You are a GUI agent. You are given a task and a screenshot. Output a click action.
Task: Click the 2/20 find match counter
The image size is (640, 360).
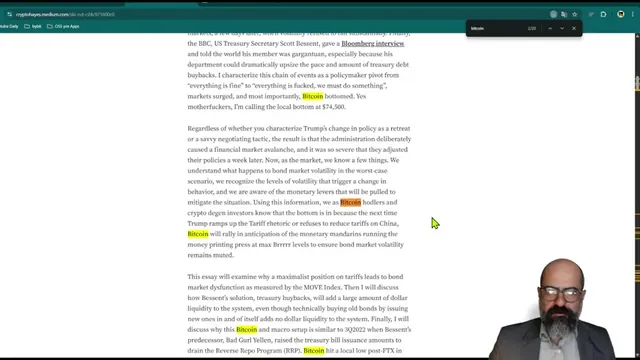click(531, 28)
